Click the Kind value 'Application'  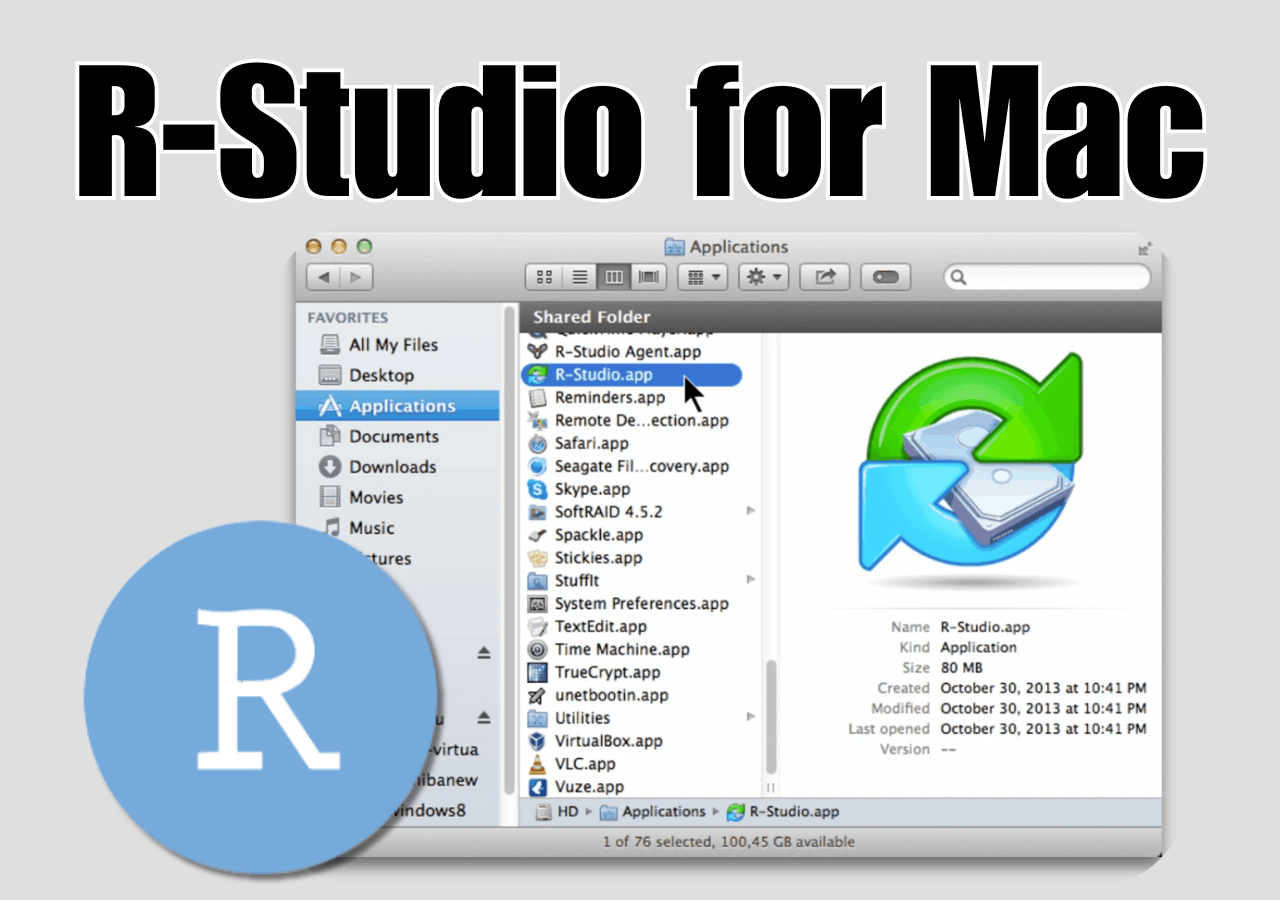click(x=979, y=647)
